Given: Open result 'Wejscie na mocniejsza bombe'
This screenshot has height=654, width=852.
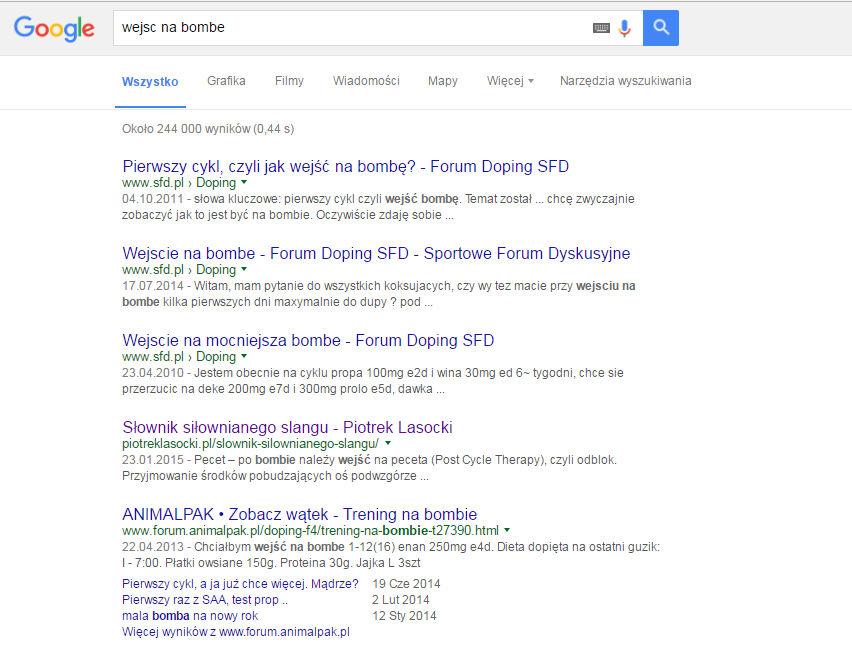Looking at the screenshot, I should point(308,340).
